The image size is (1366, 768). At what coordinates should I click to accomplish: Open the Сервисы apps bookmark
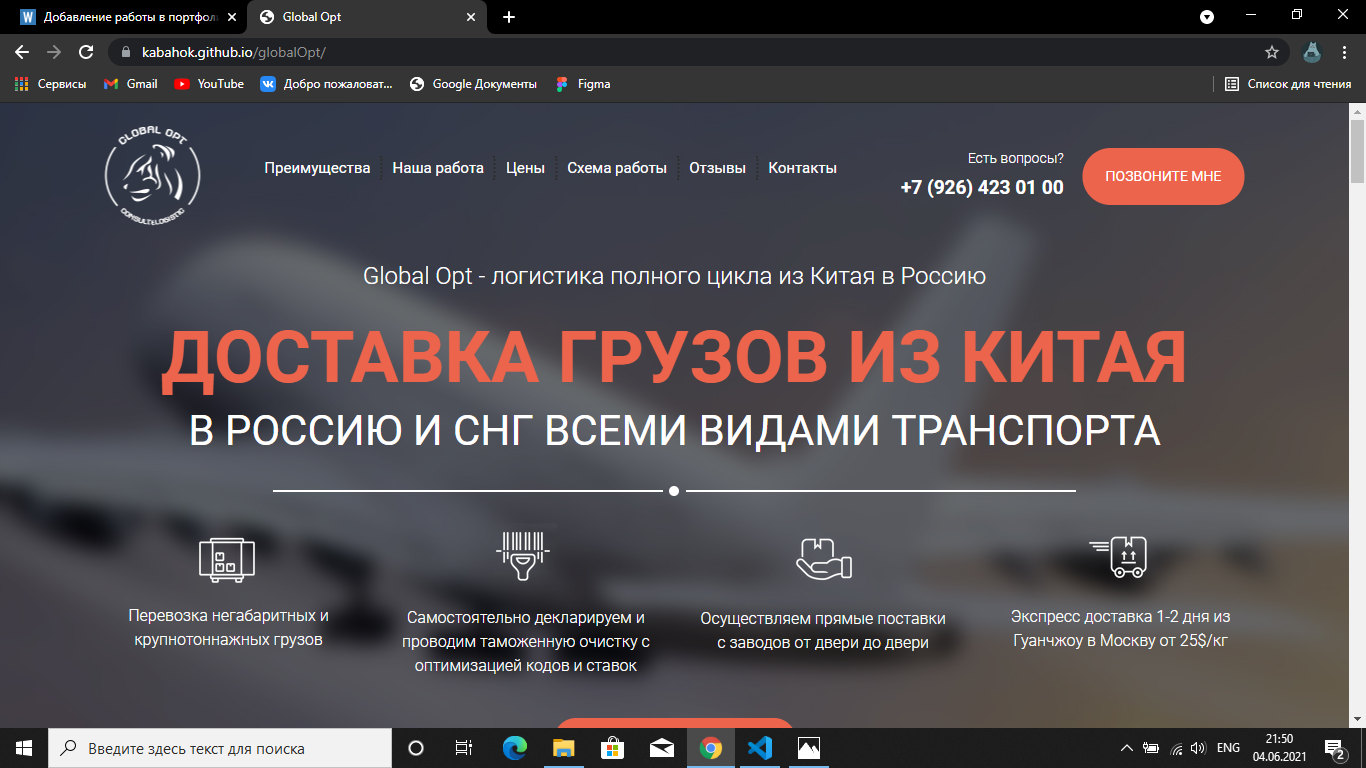(x=50, y=84)
